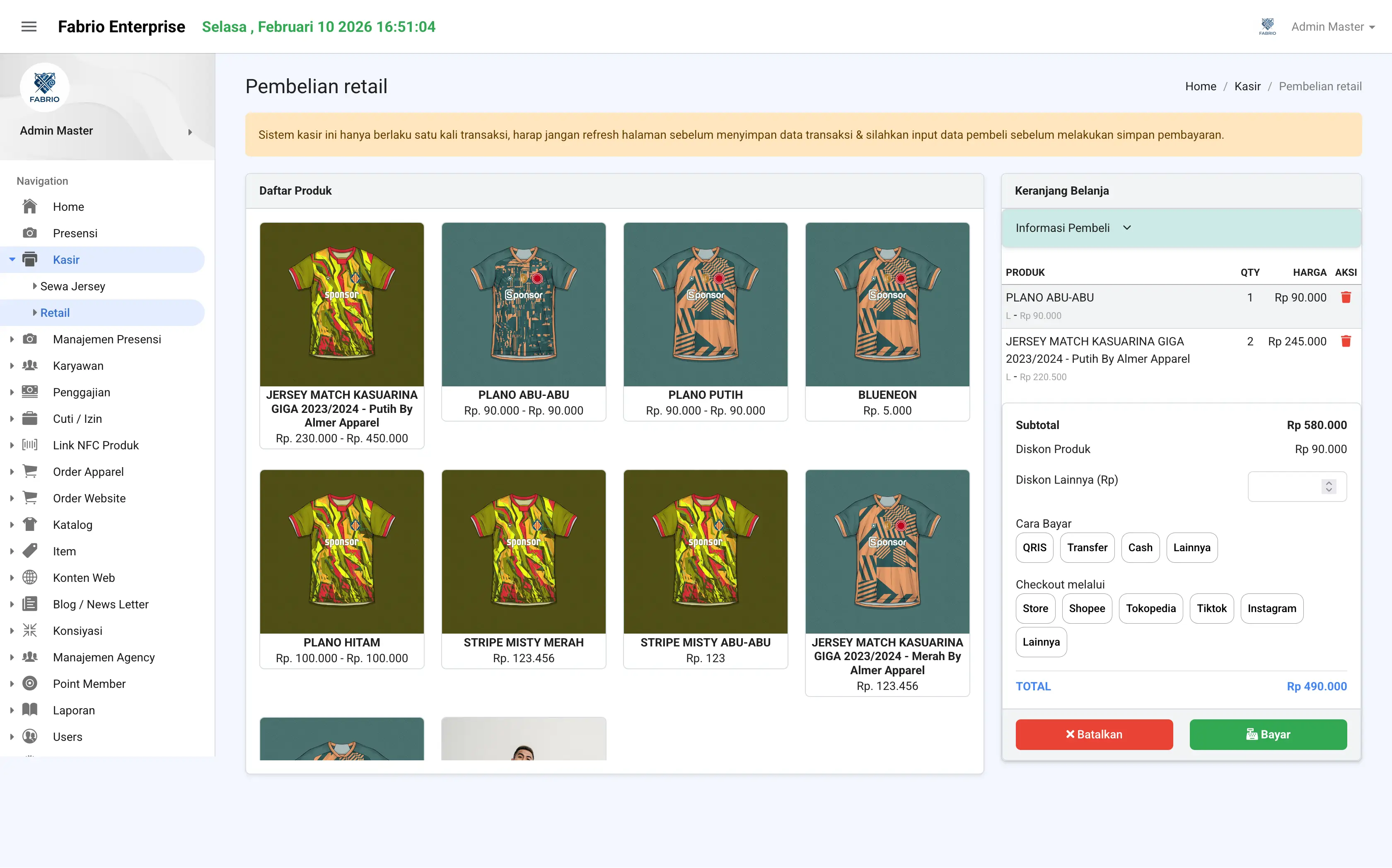Click the Batalkan button

click(x=1094, y=734)
